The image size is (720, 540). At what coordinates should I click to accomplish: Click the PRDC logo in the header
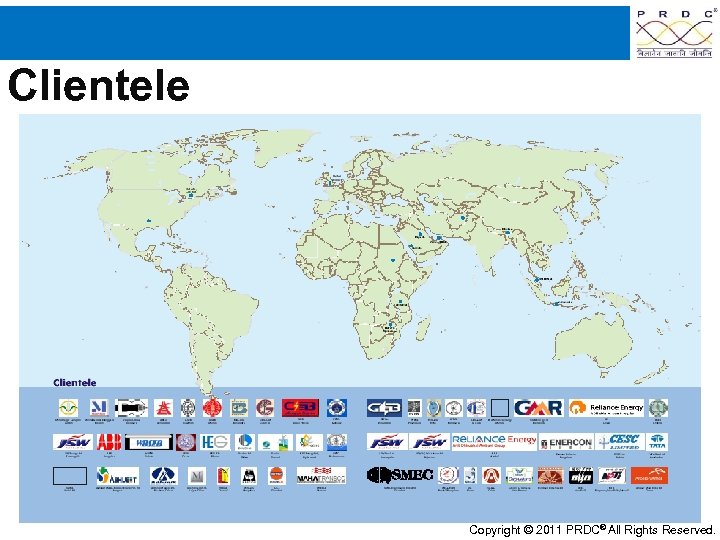(674, 33)
